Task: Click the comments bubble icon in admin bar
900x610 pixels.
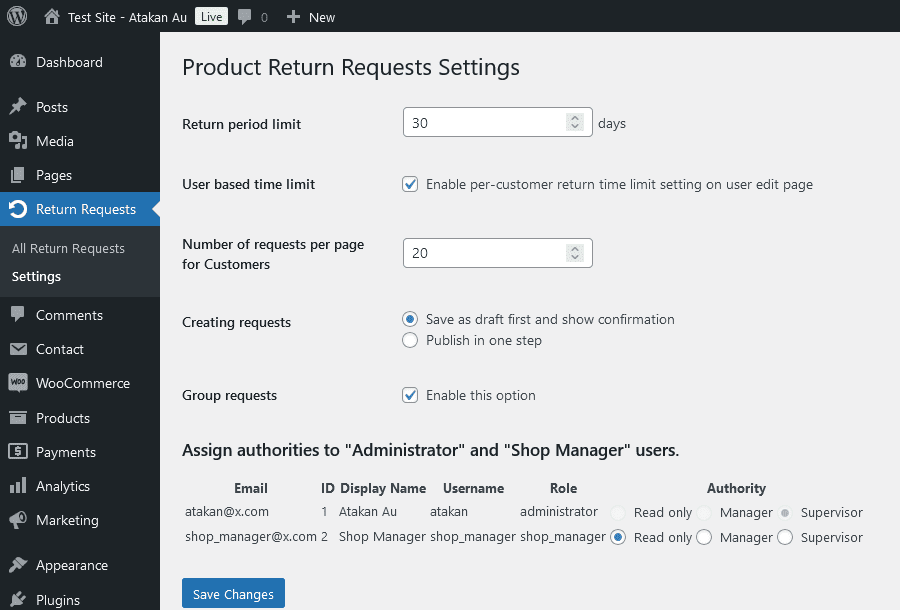Action: (245, 17)
